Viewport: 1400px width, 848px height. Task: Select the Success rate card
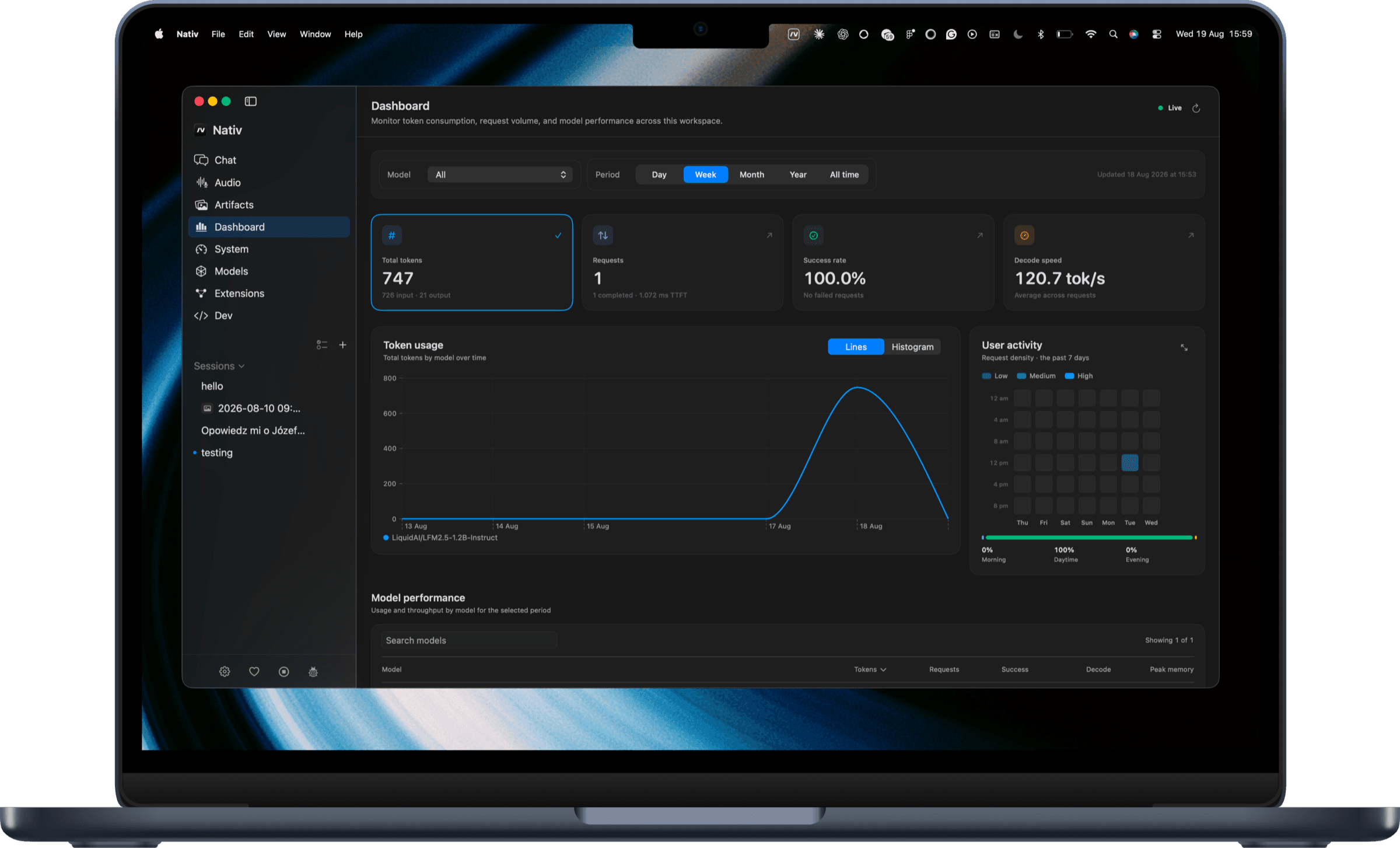point(893,263)
